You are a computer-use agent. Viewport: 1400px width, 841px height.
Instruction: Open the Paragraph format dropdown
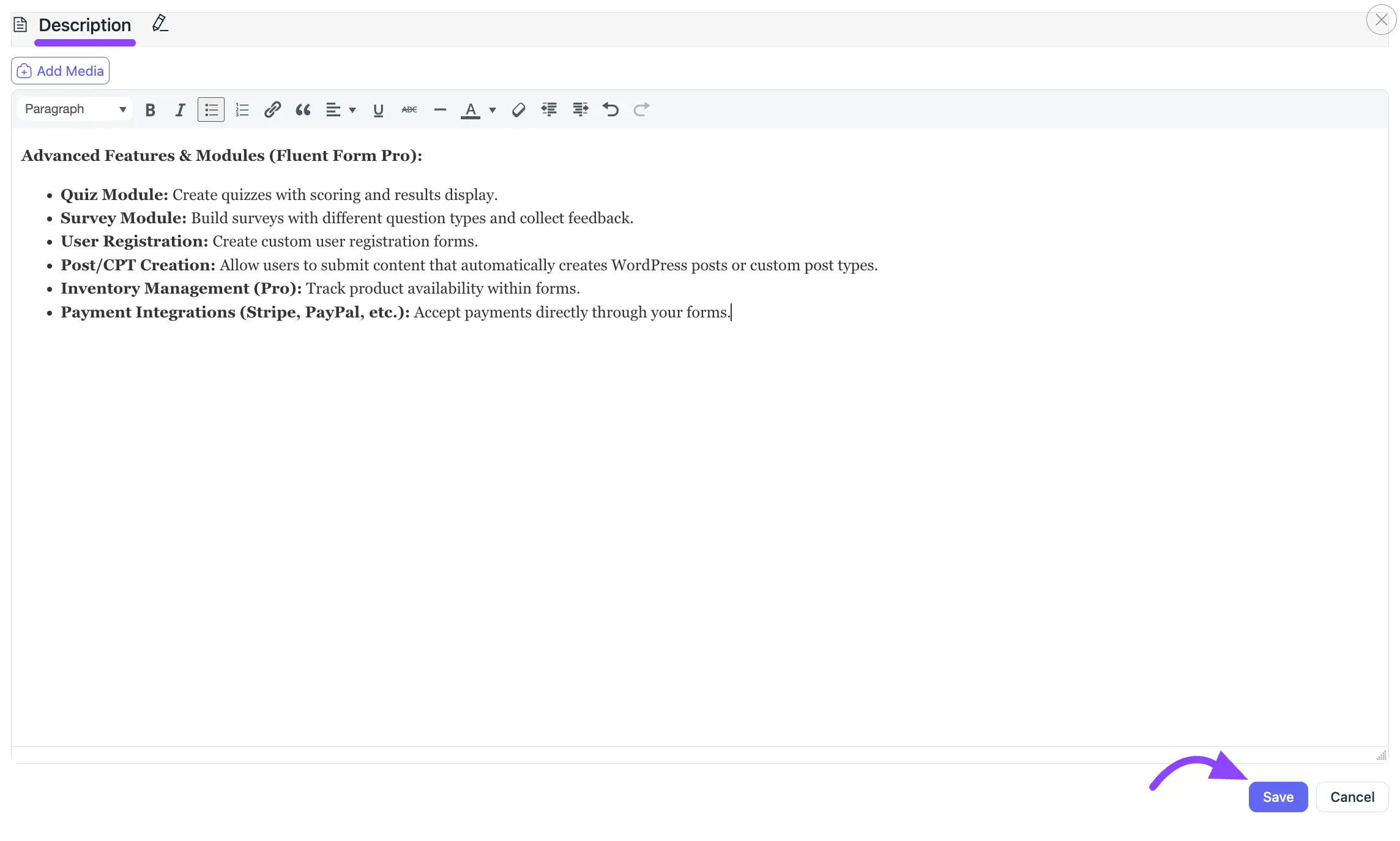pos(75,109)
